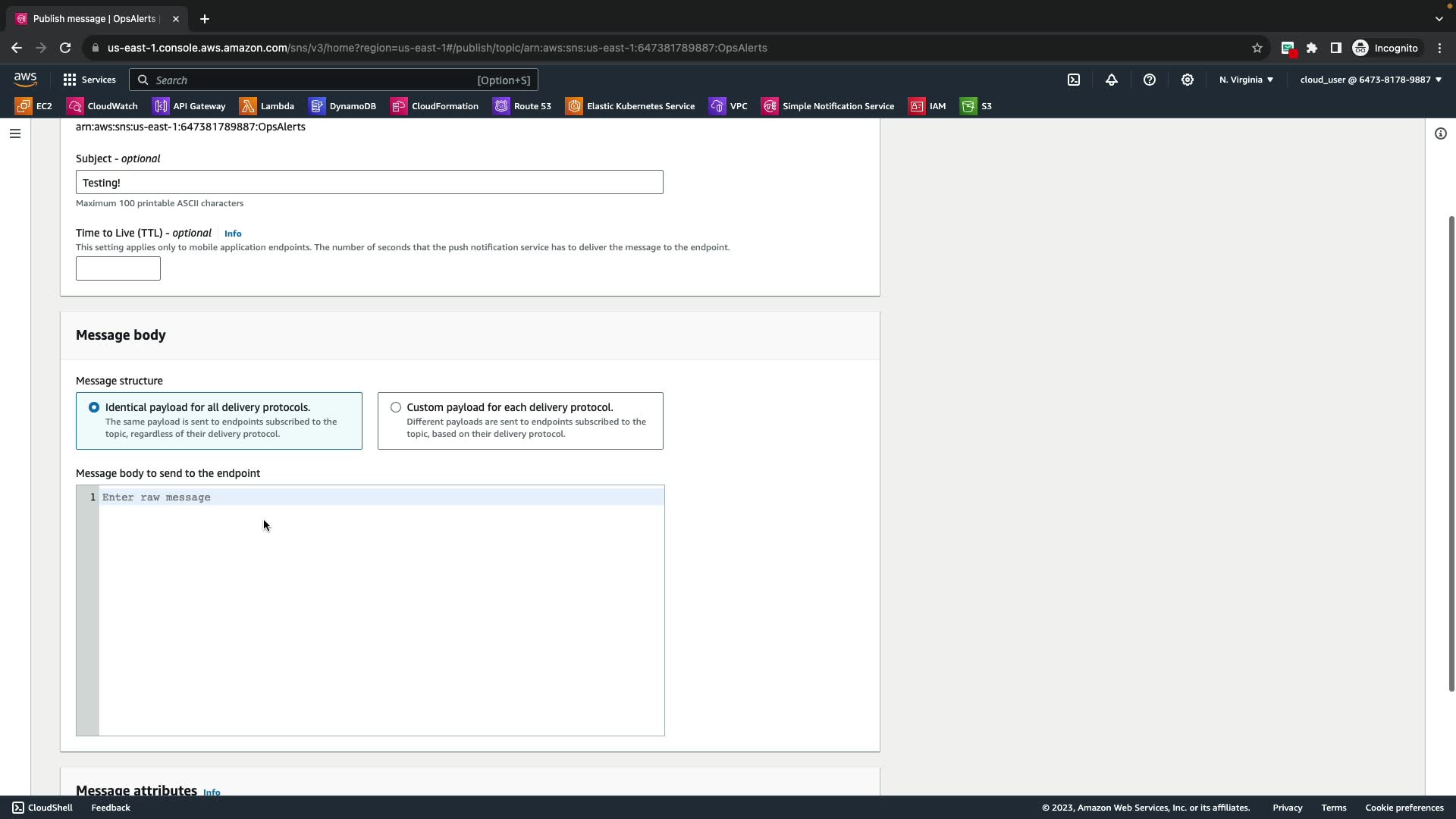This screenshot has height=819, width=1456.
Task: Open the DynamoDB service shortcut
Action: point(343,106)
